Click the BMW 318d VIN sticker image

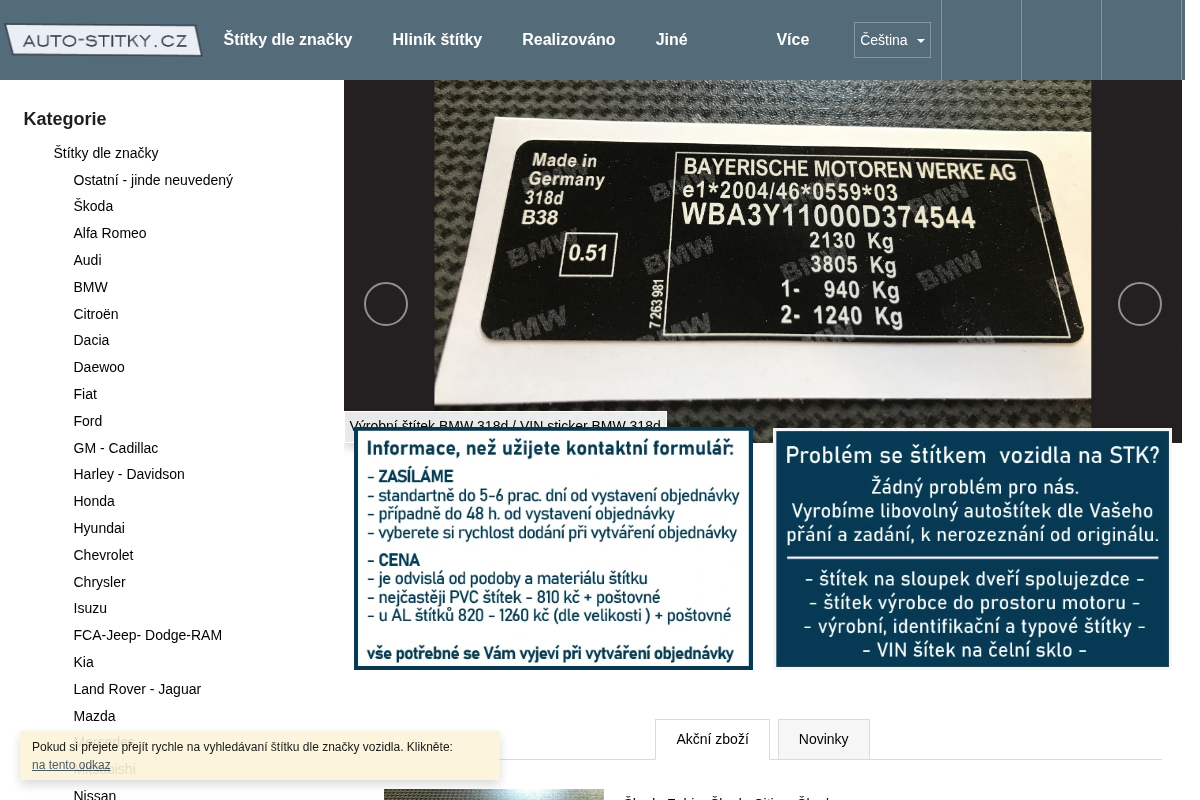762,261
